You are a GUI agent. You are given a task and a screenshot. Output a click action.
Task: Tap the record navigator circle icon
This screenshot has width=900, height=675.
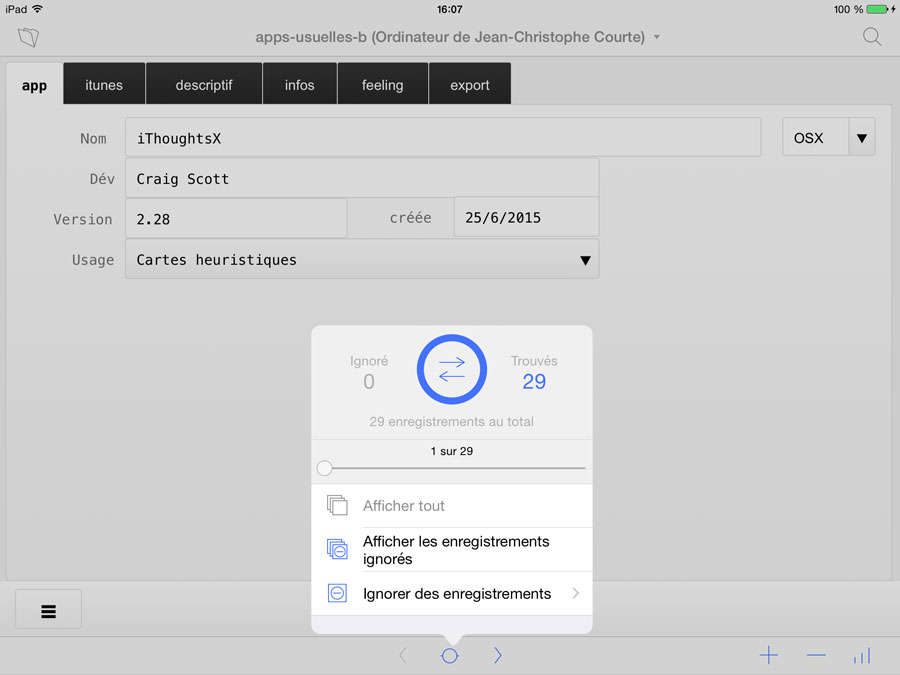click(450, 655)
